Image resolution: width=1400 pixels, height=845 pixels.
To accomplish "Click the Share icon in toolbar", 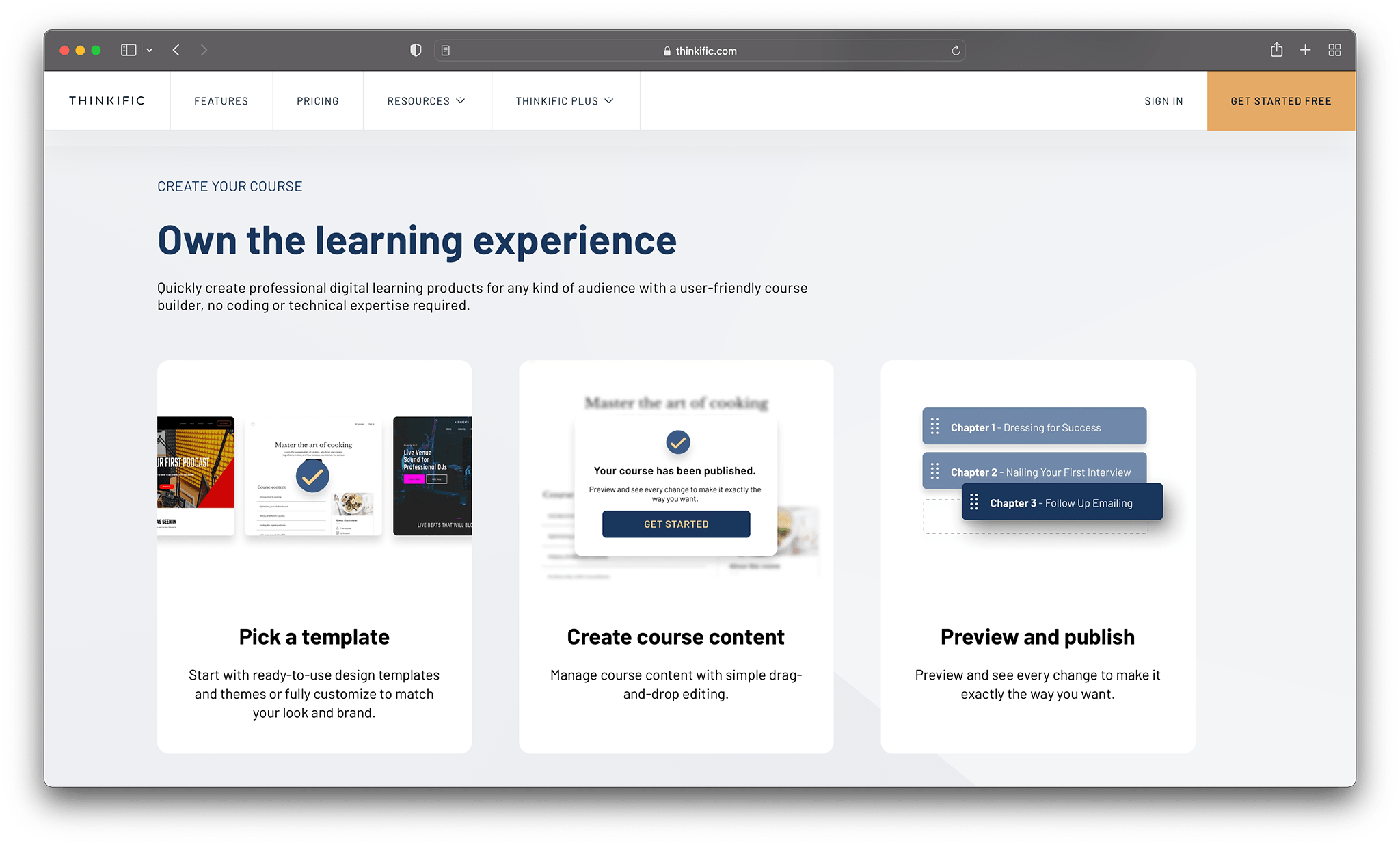I will [1276, 50].
